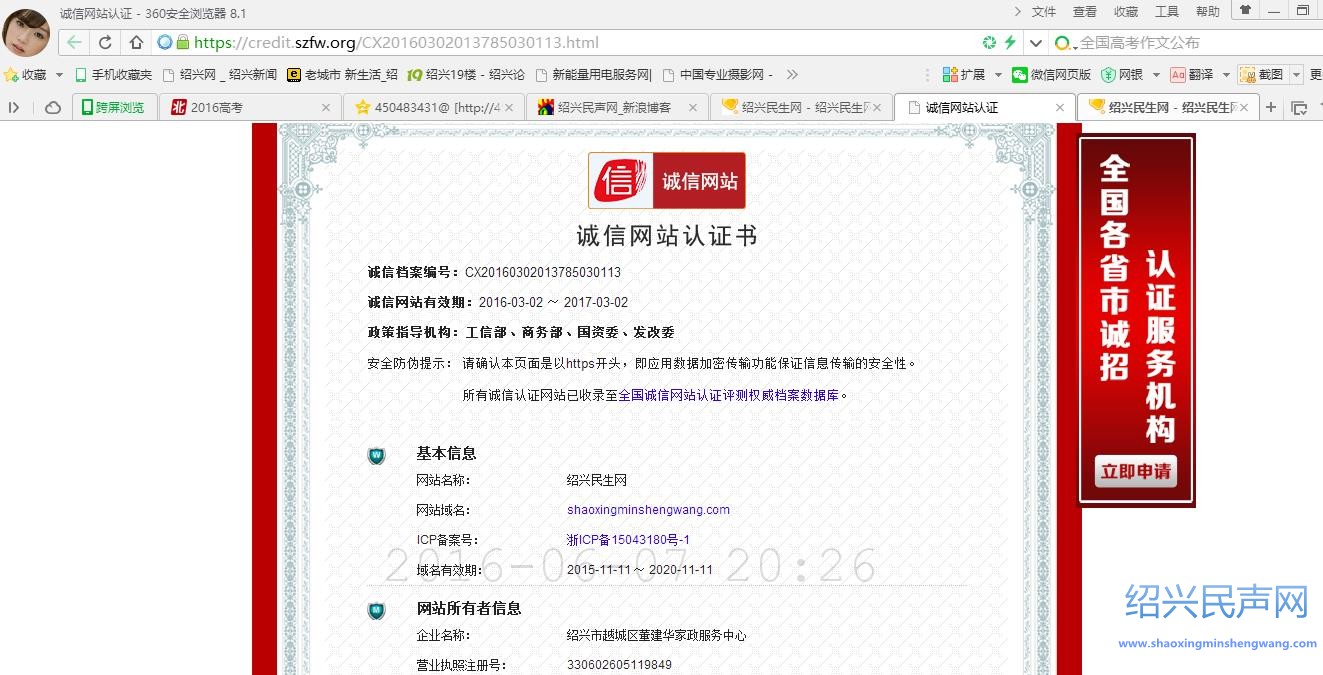Open the 收藏 menu in title bar

point(1126,12)
